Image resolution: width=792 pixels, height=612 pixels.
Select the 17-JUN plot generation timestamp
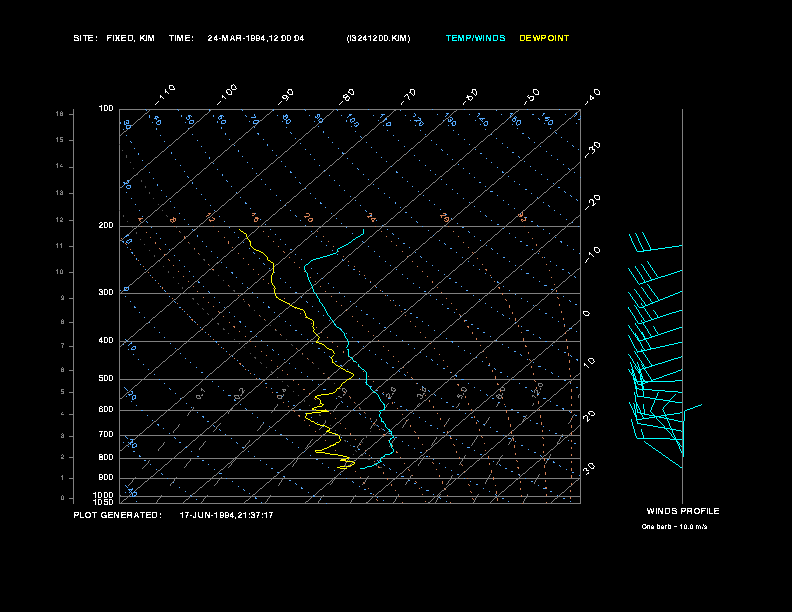click(x=226, y=515)
